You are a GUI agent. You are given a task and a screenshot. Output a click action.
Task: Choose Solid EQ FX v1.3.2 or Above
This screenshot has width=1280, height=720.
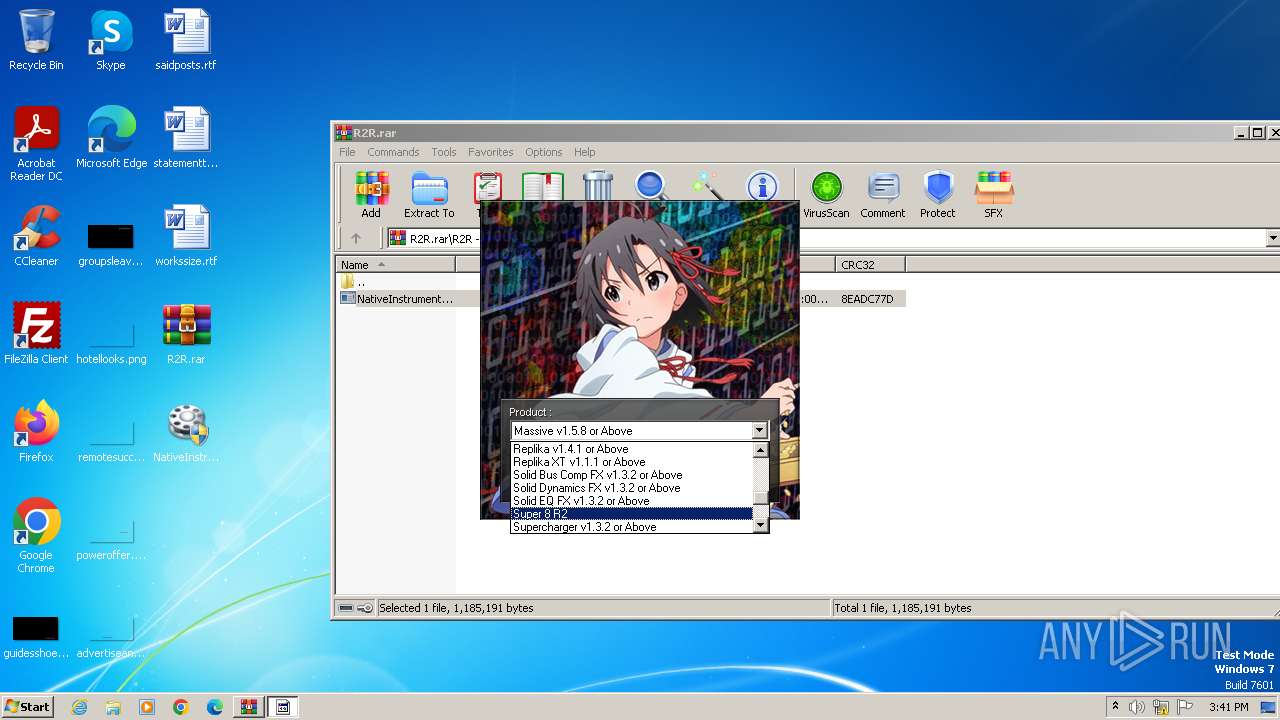click(x=632, y=501)
